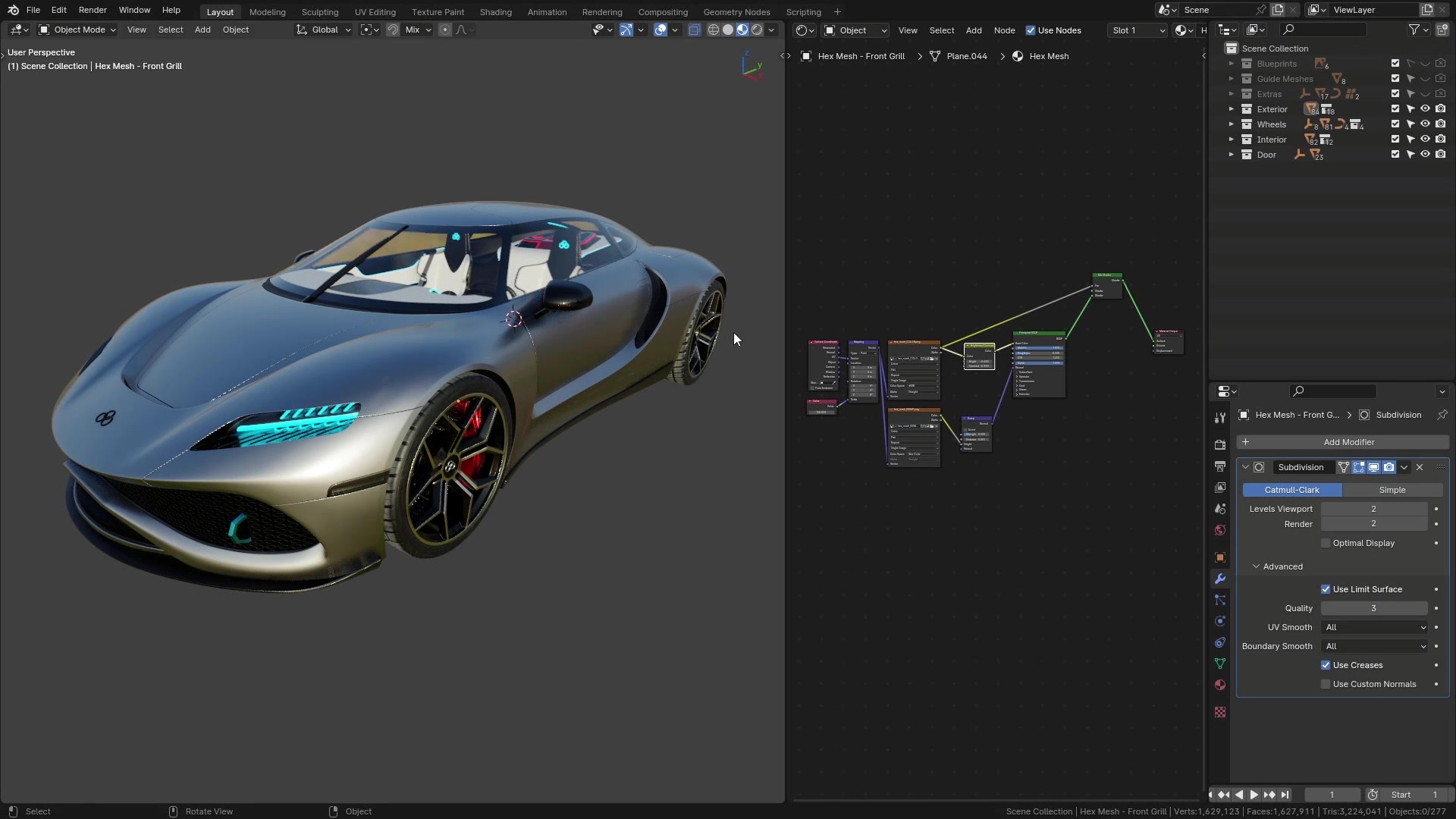Disable rendering of the Door collection
Image resolution: width=1456 pixels, height=819 pixels.
(x=1441, y=154)
